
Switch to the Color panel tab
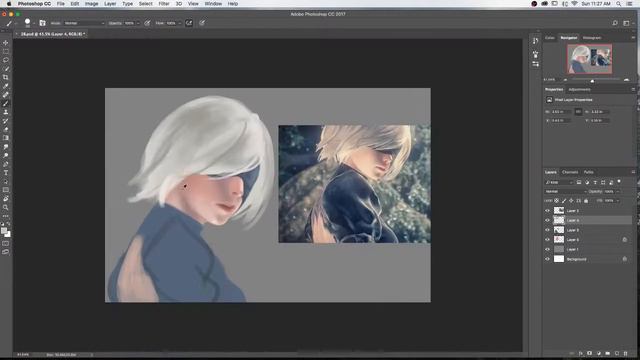(550, 38)
